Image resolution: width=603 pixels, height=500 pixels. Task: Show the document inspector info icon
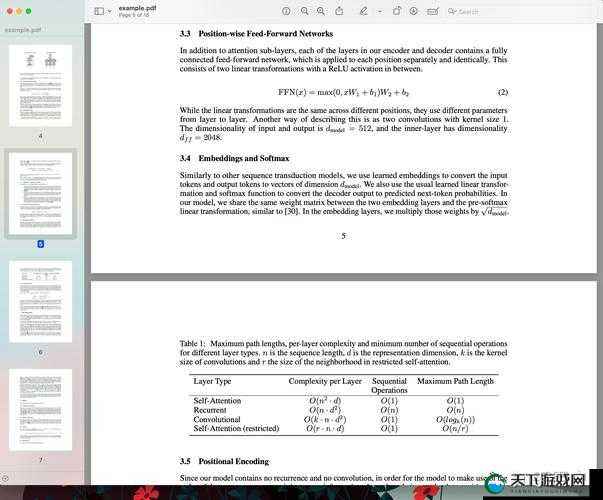(286, 11)
